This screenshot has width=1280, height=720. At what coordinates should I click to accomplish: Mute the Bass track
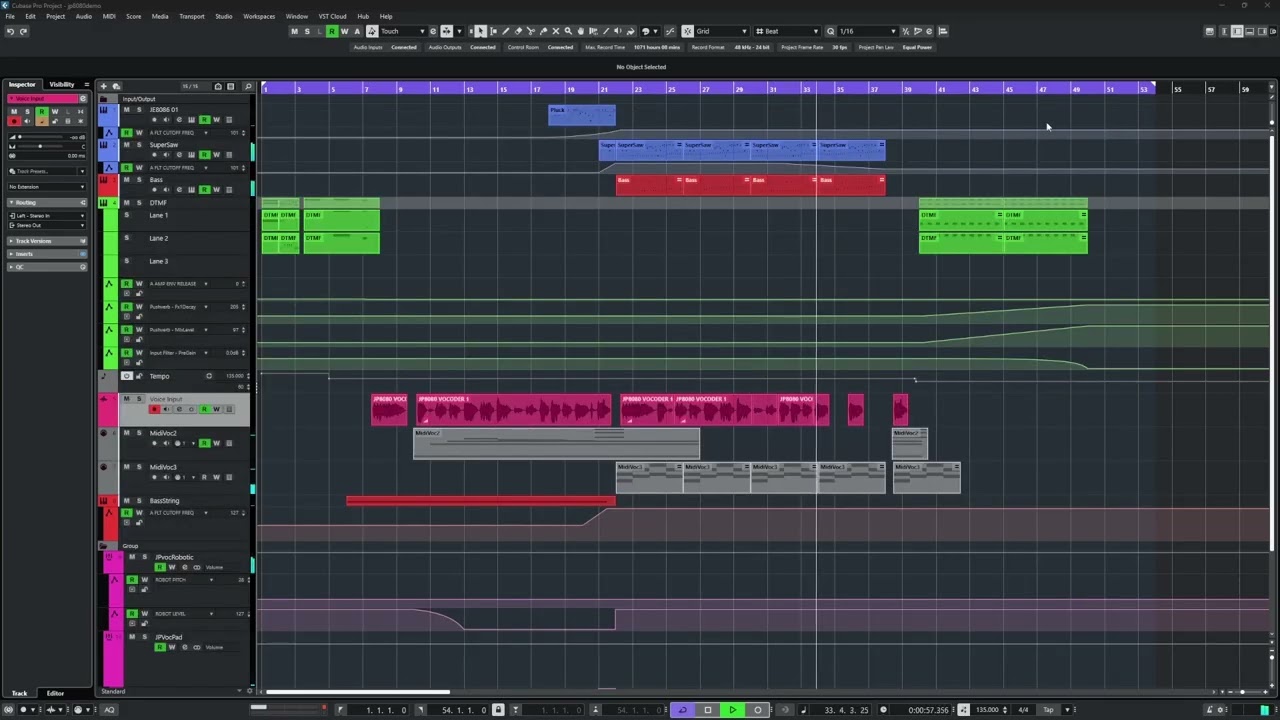click(127, 180)
